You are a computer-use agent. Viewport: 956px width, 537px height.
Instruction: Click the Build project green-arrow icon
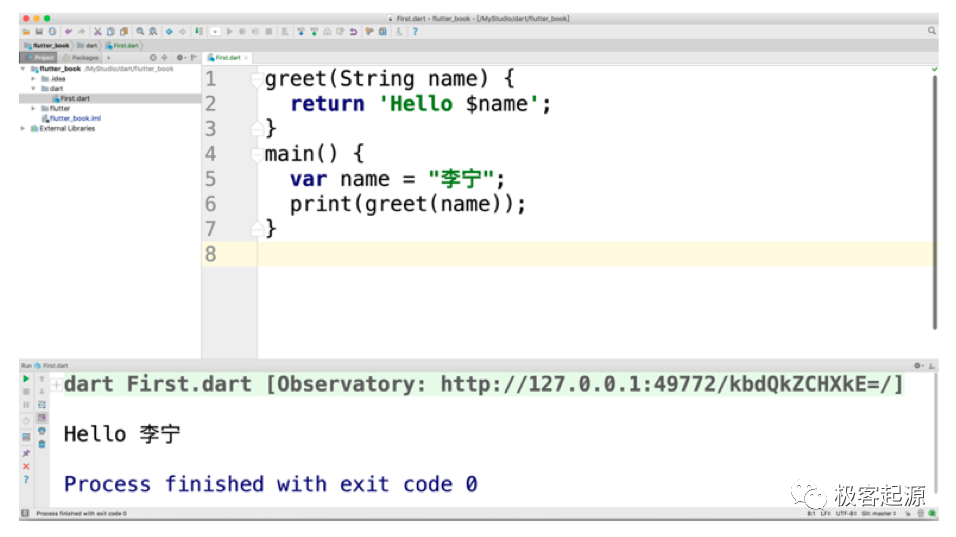(x=199, y=32)
